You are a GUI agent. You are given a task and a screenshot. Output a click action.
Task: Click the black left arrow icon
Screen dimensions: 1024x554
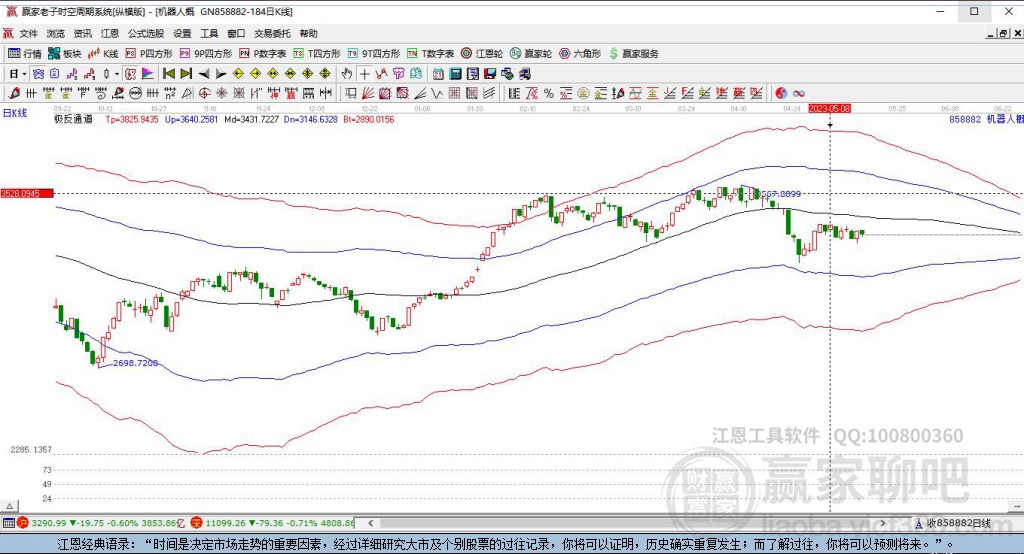point(204,74)
